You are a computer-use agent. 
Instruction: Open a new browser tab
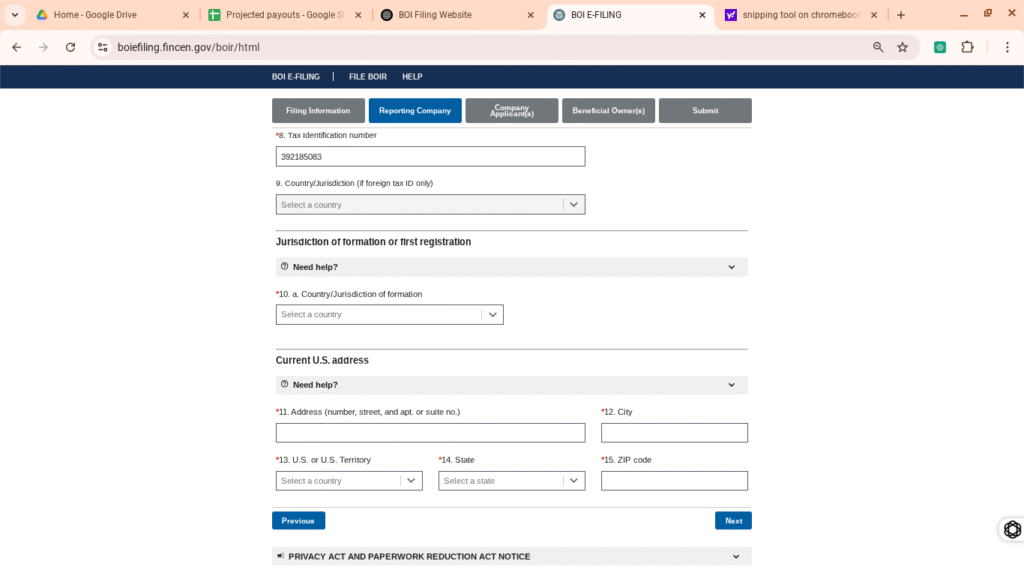[x=901, y=15]
